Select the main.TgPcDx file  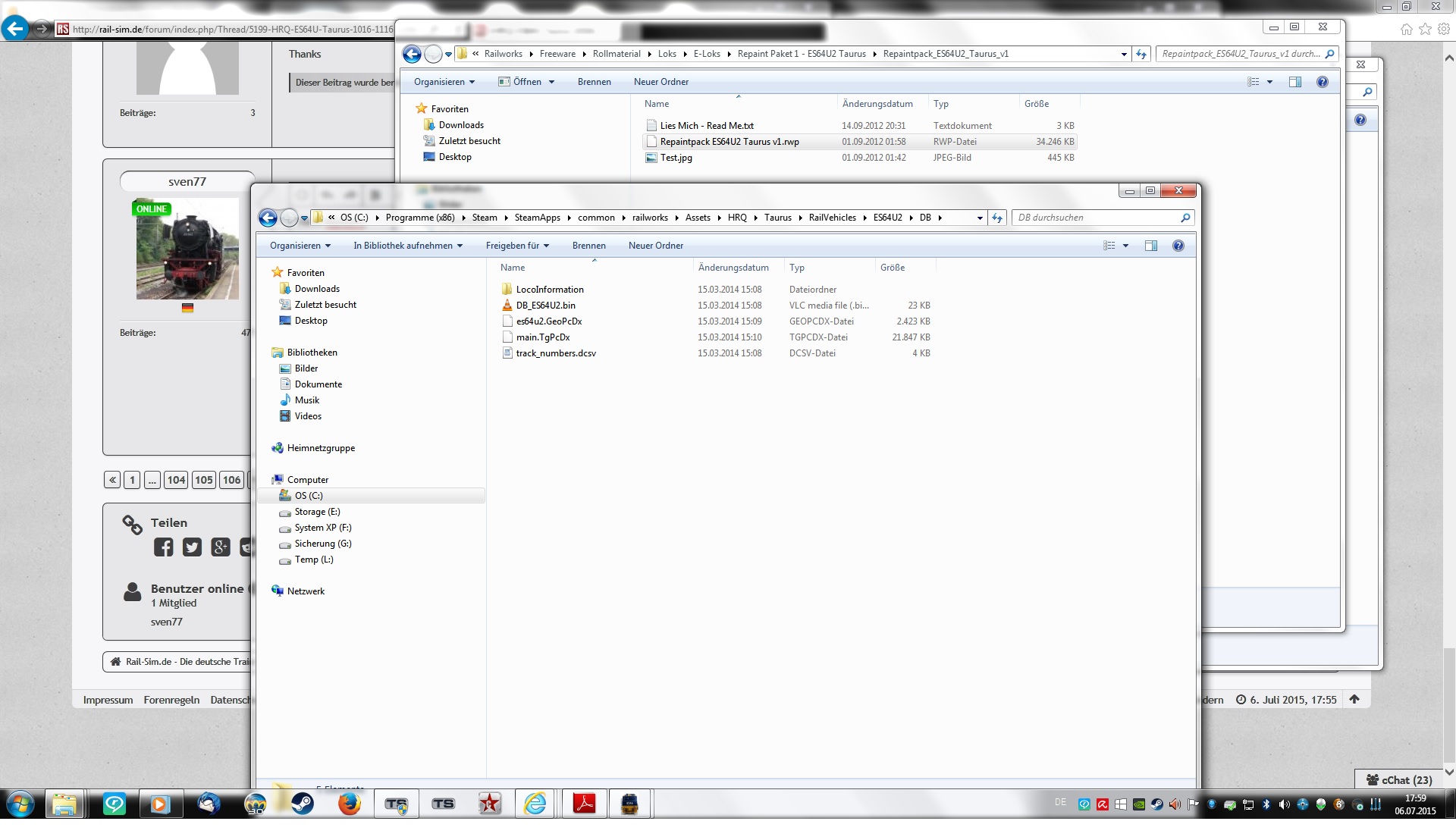click(x=542, y=337)
